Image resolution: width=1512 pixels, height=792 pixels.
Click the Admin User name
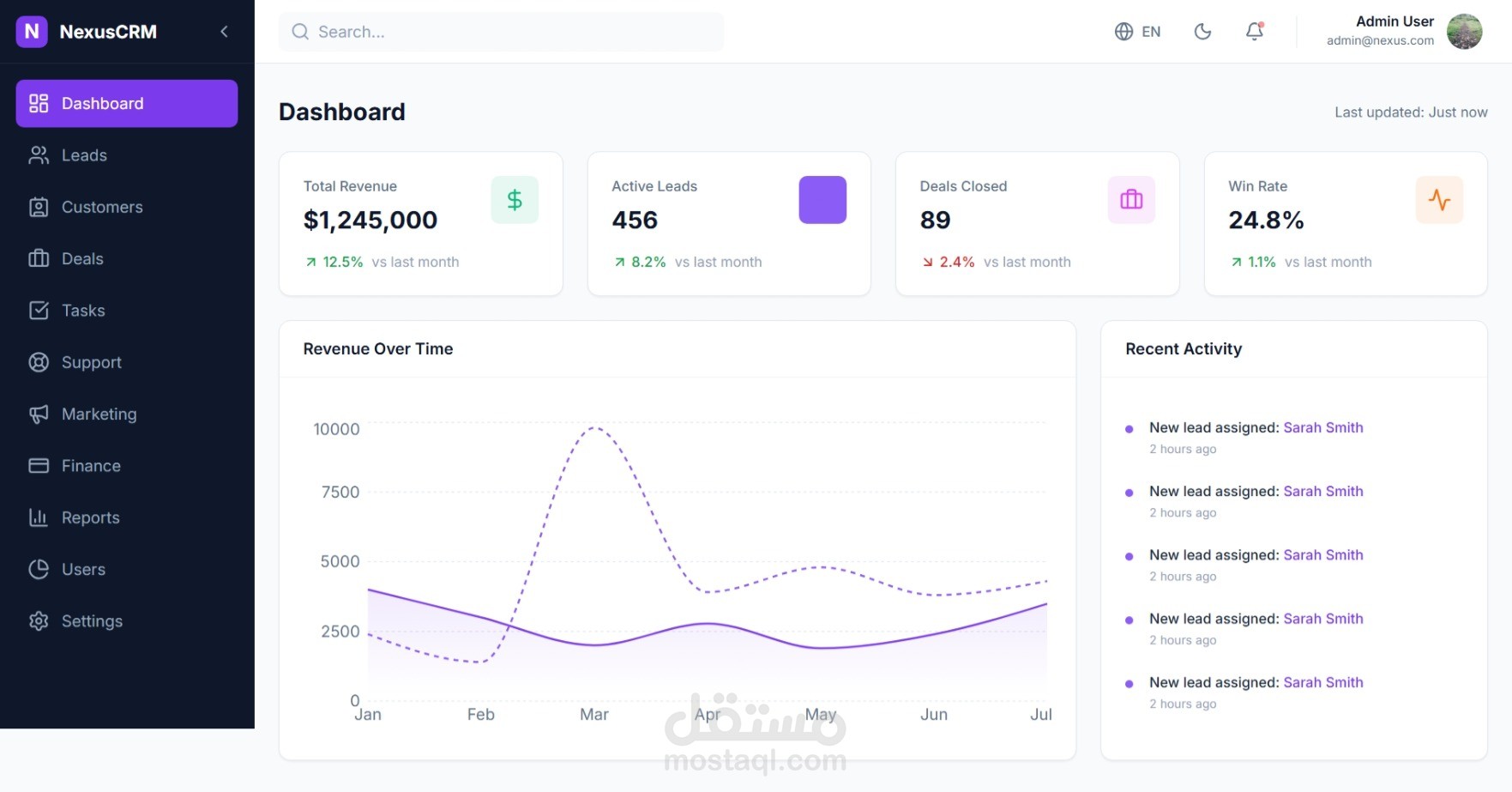click(1395, 21)
